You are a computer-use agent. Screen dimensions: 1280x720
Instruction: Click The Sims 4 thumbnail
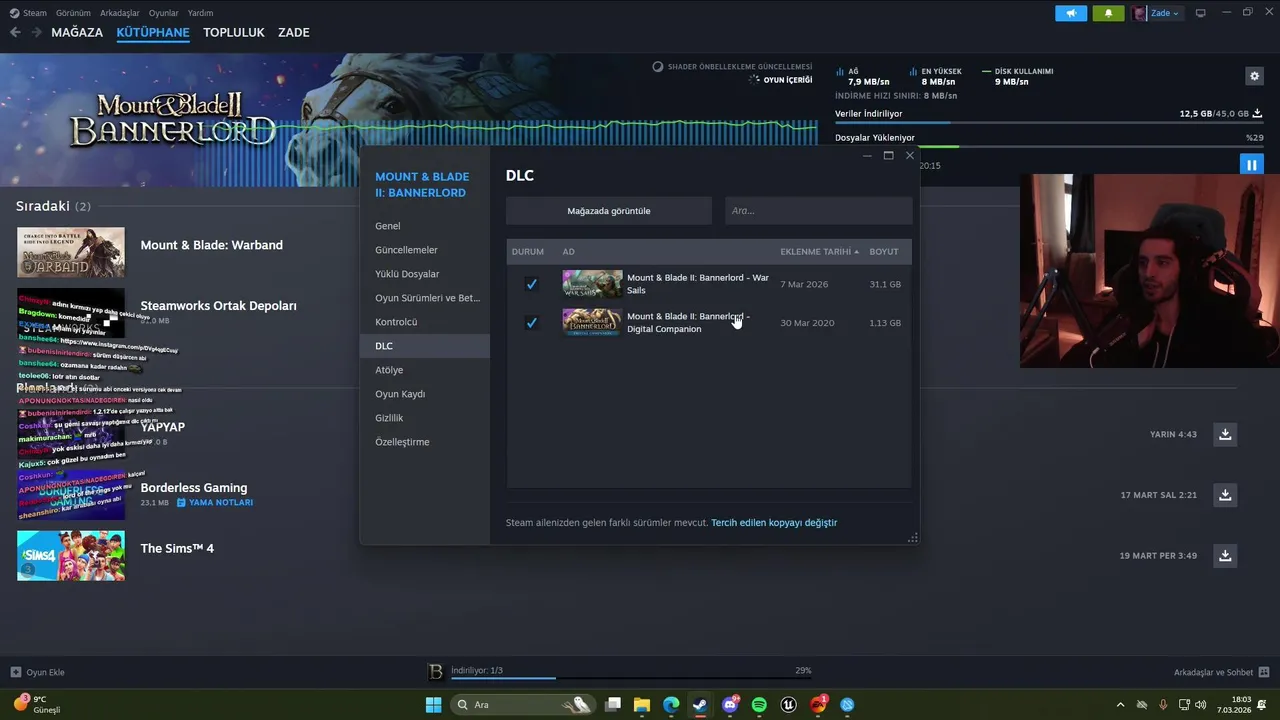pyautogui.click(x=71, y=556)
